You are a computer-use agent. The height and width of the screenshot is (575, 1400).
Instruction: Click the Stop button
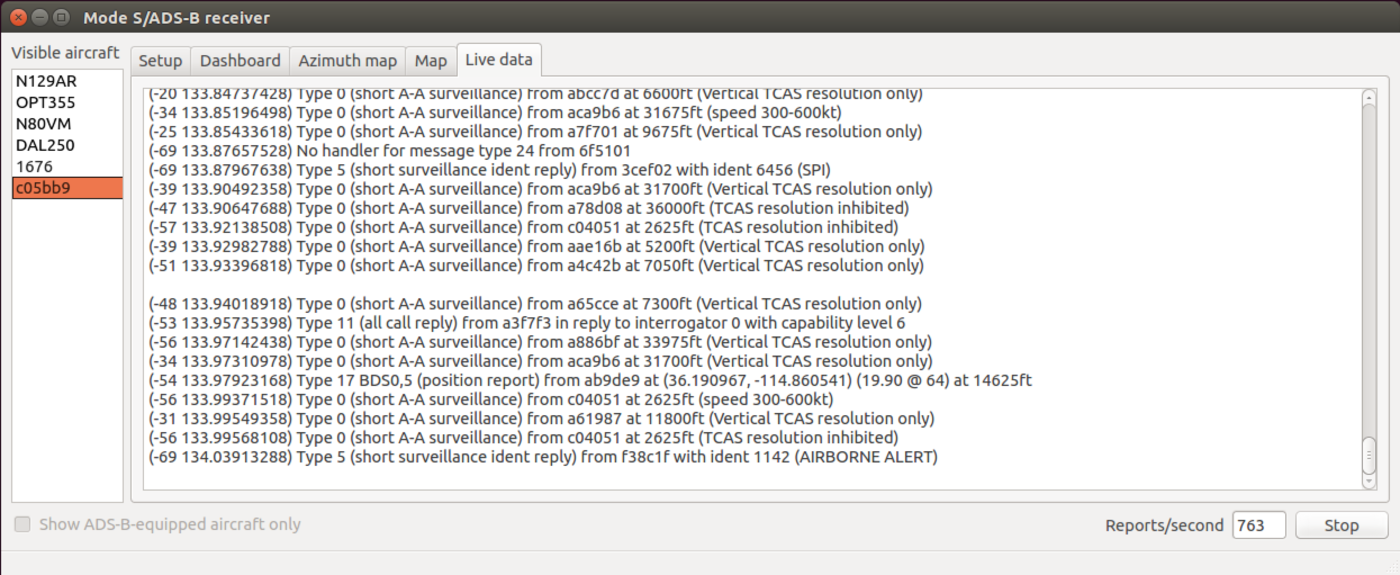(1341, 525)
